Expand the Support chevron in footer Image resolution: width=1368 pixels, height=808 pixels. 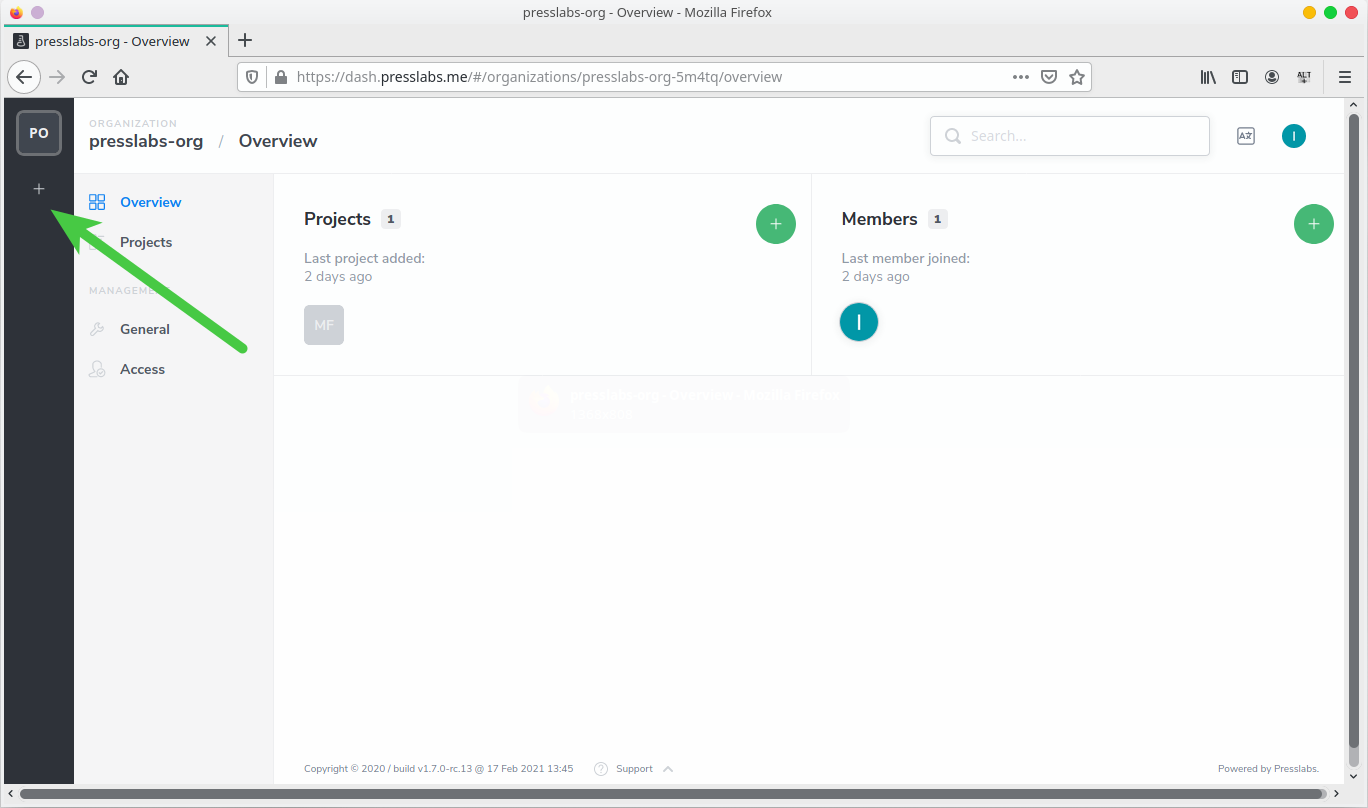click(x=668, y=769)
